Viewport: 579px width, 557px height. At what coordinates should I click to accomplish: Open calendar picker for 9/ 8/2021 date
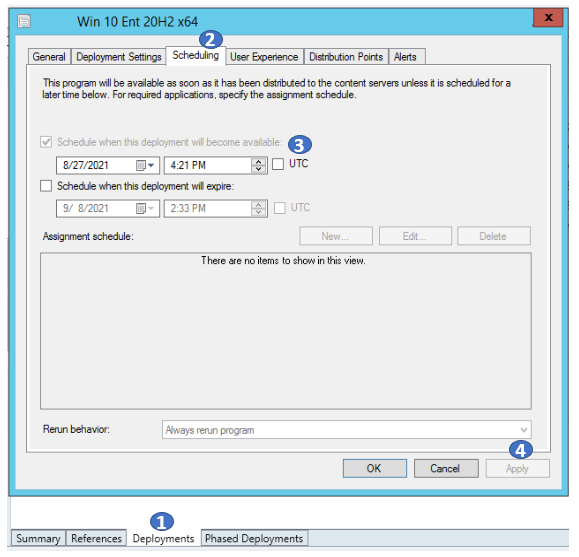point(141,209)
